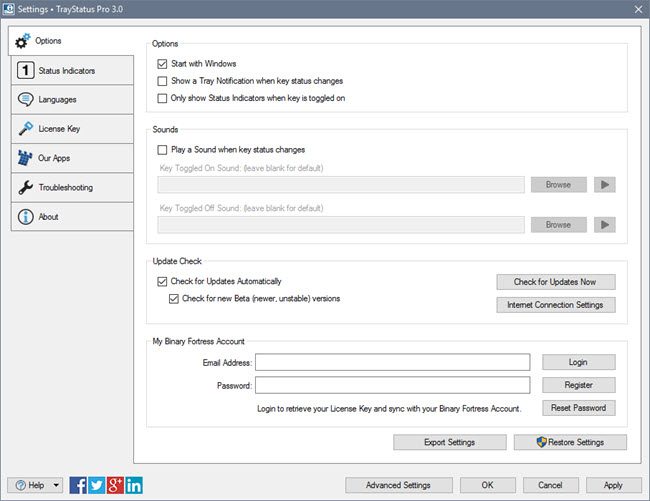This screenshot has width=650, height=501.
Task: Click the Troubleshooting wrench icon
Action: [x=26, y=187]
